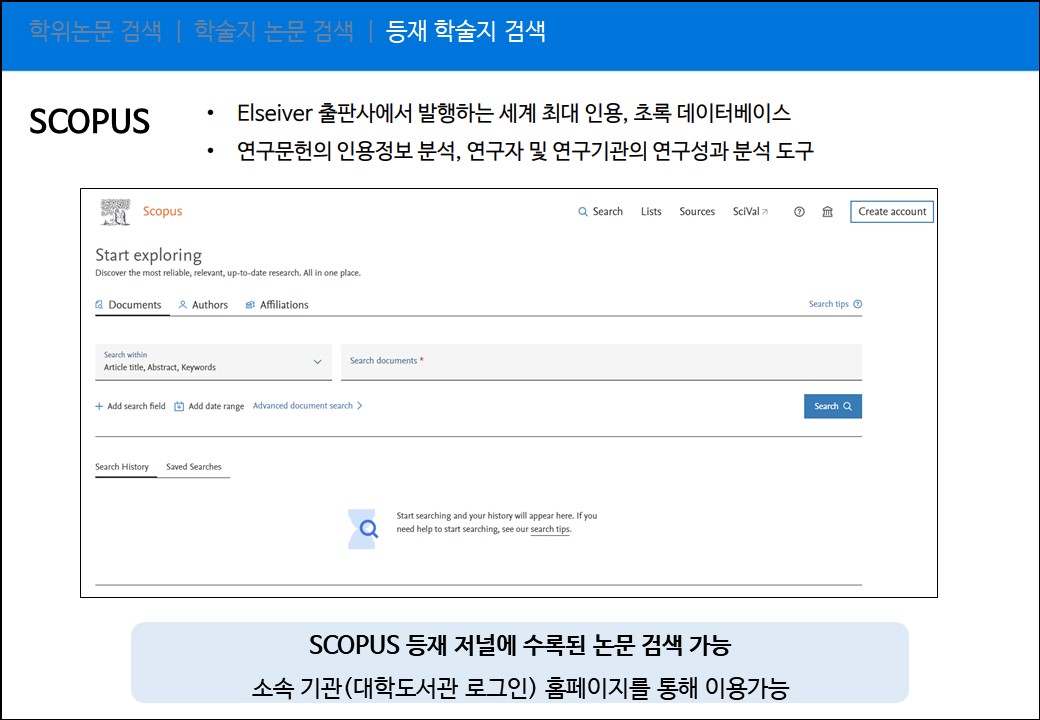Click Add date range
The image size is (1040, 720).
(x=209, y=406)
